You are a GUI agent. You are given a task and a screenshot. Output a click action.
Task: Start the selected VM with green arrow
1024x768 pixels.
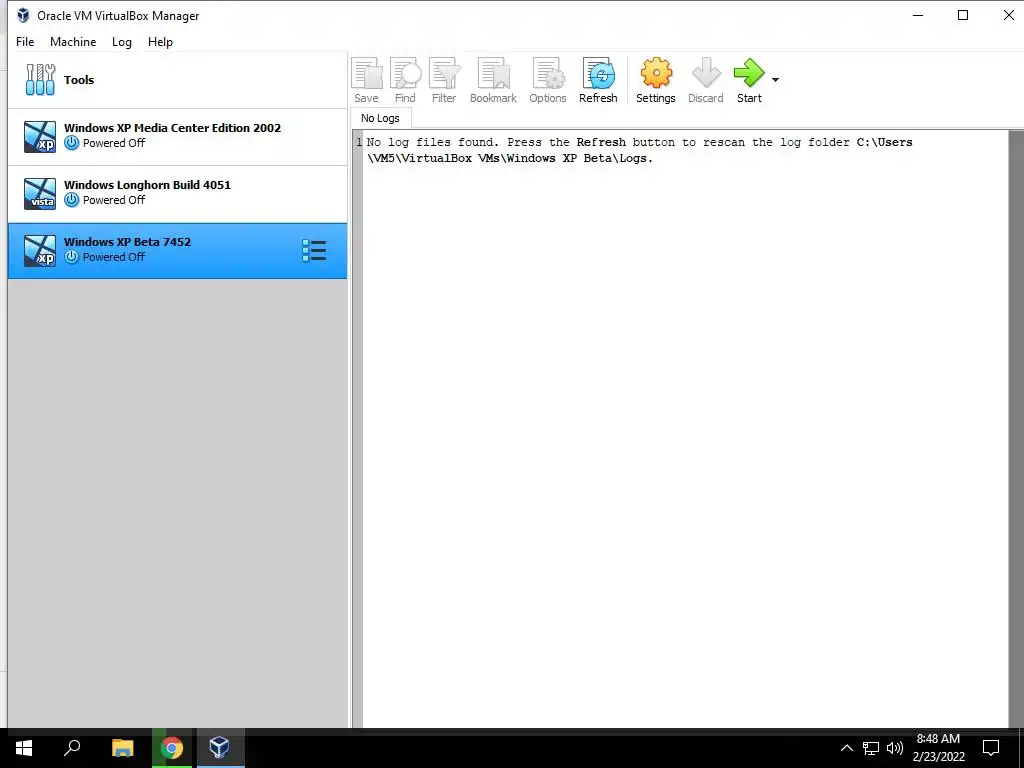tap(749, 80)
